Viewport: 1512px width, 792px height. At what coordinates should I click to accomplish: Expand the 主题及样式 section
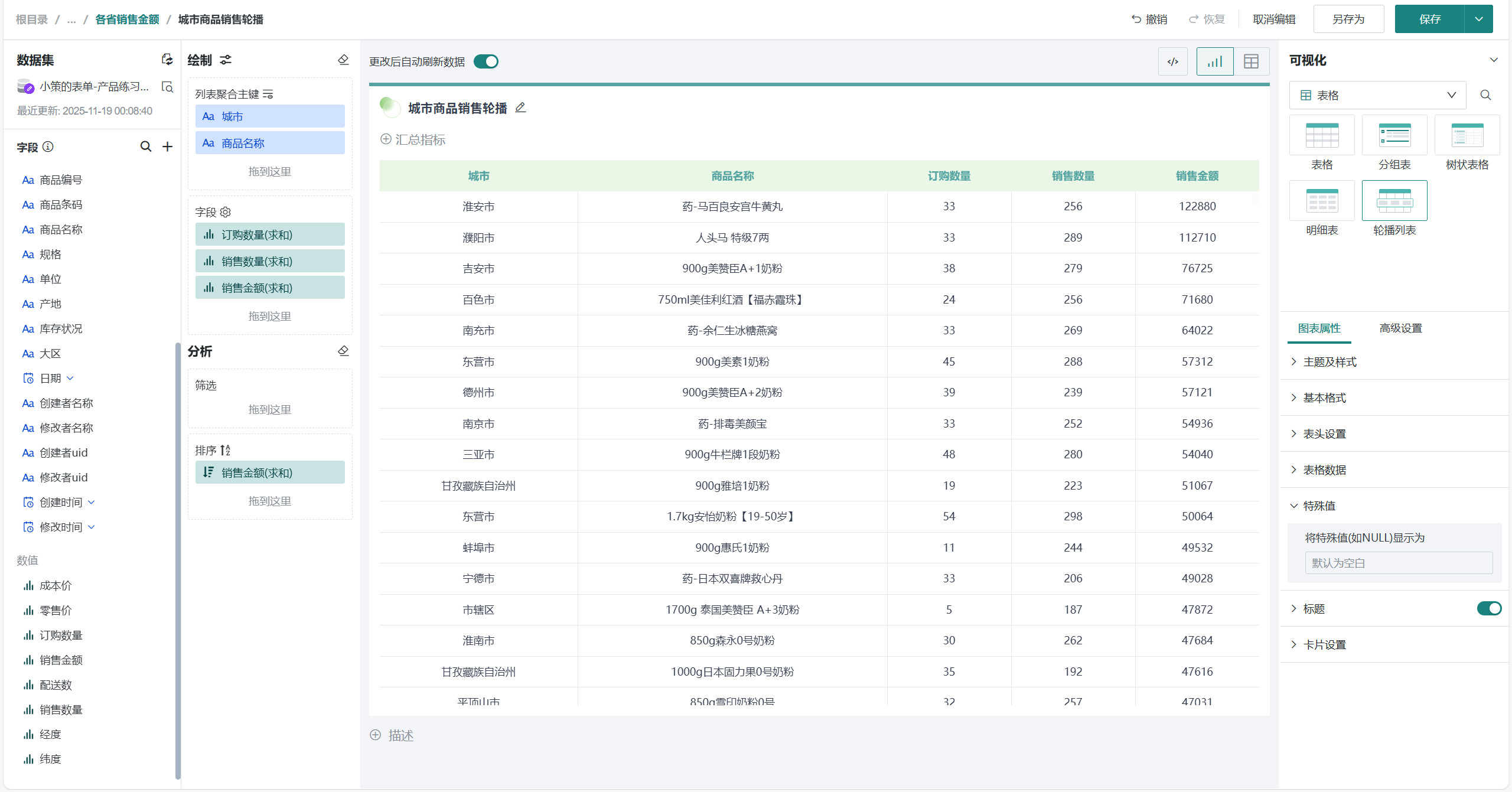tap(1329, 362)
